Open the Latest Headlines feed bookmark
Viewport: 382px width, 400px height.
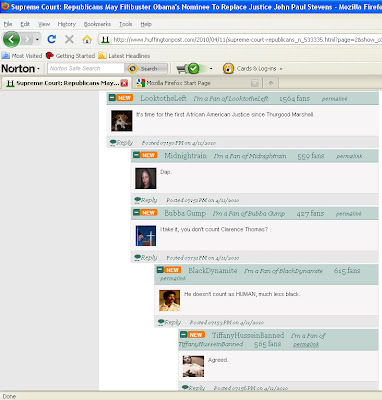124,56
